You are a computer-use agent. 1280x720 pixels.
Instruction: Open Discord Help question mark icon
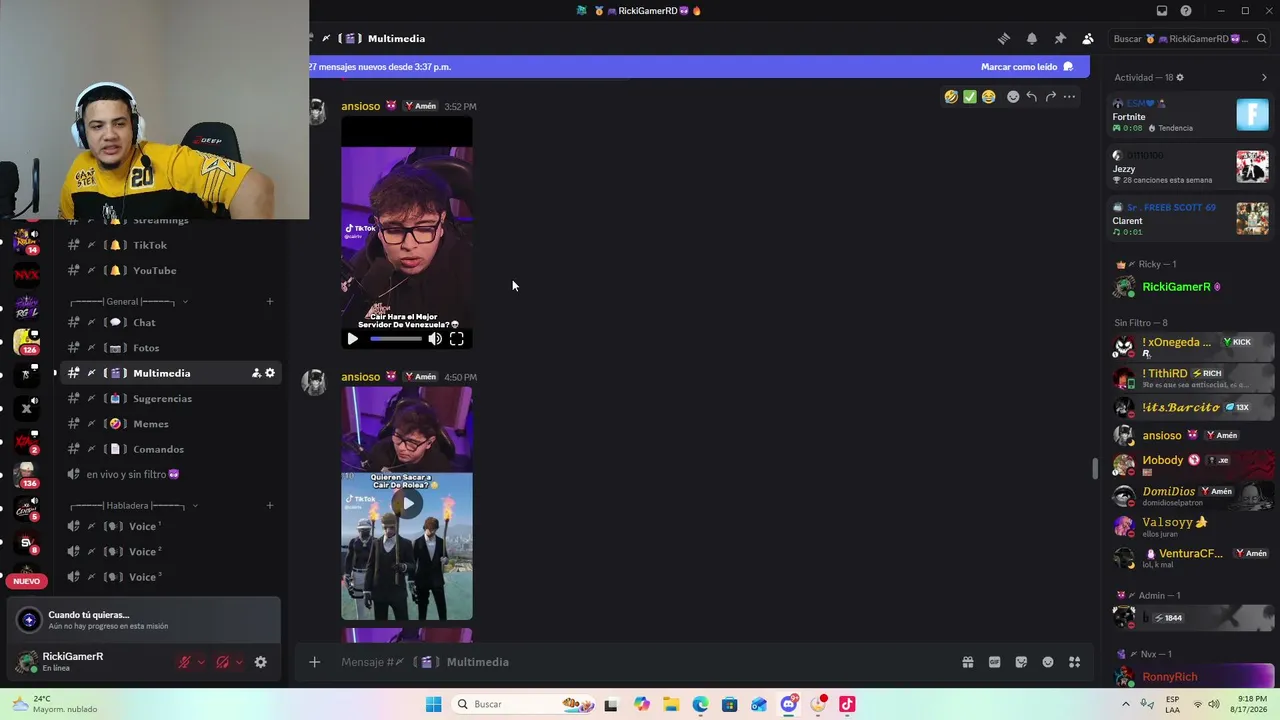click(1186, 11)
